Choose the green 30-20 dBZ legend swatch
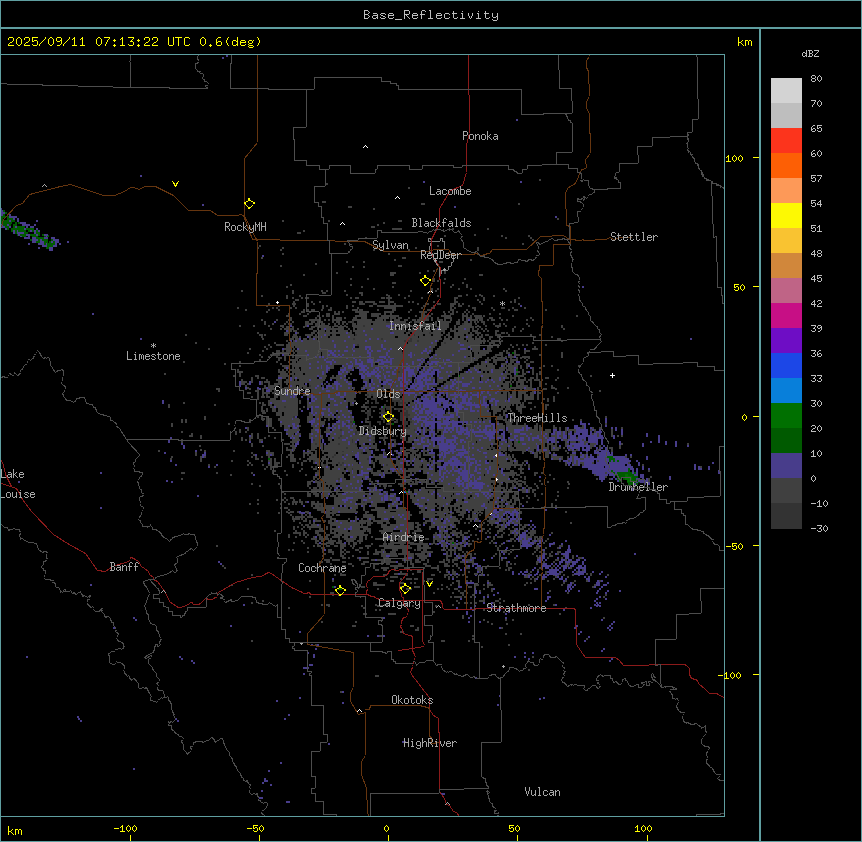 [786, 416]
